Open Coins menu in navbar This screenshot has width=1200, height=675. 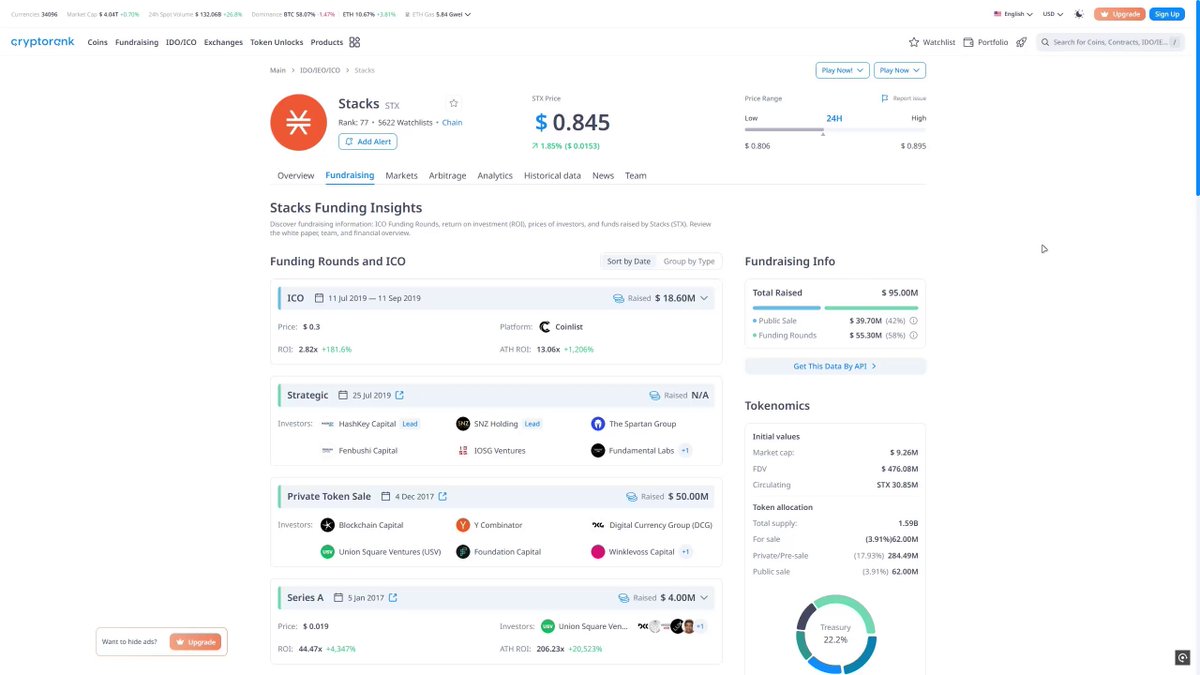tap(97, 42)
